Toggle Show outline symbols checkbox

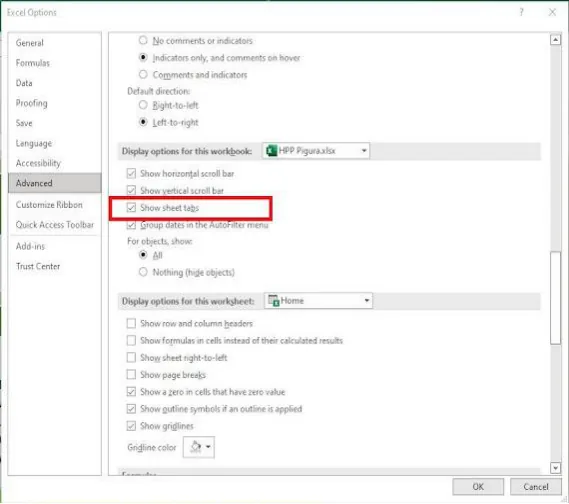click(x=131, y=409)
